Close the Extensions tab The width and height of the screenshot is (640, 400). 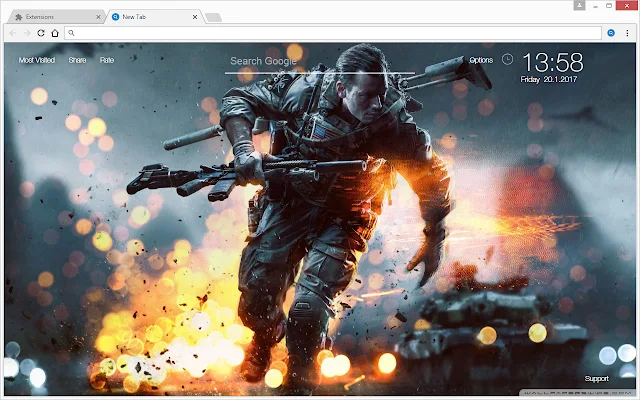coord(98,17)
